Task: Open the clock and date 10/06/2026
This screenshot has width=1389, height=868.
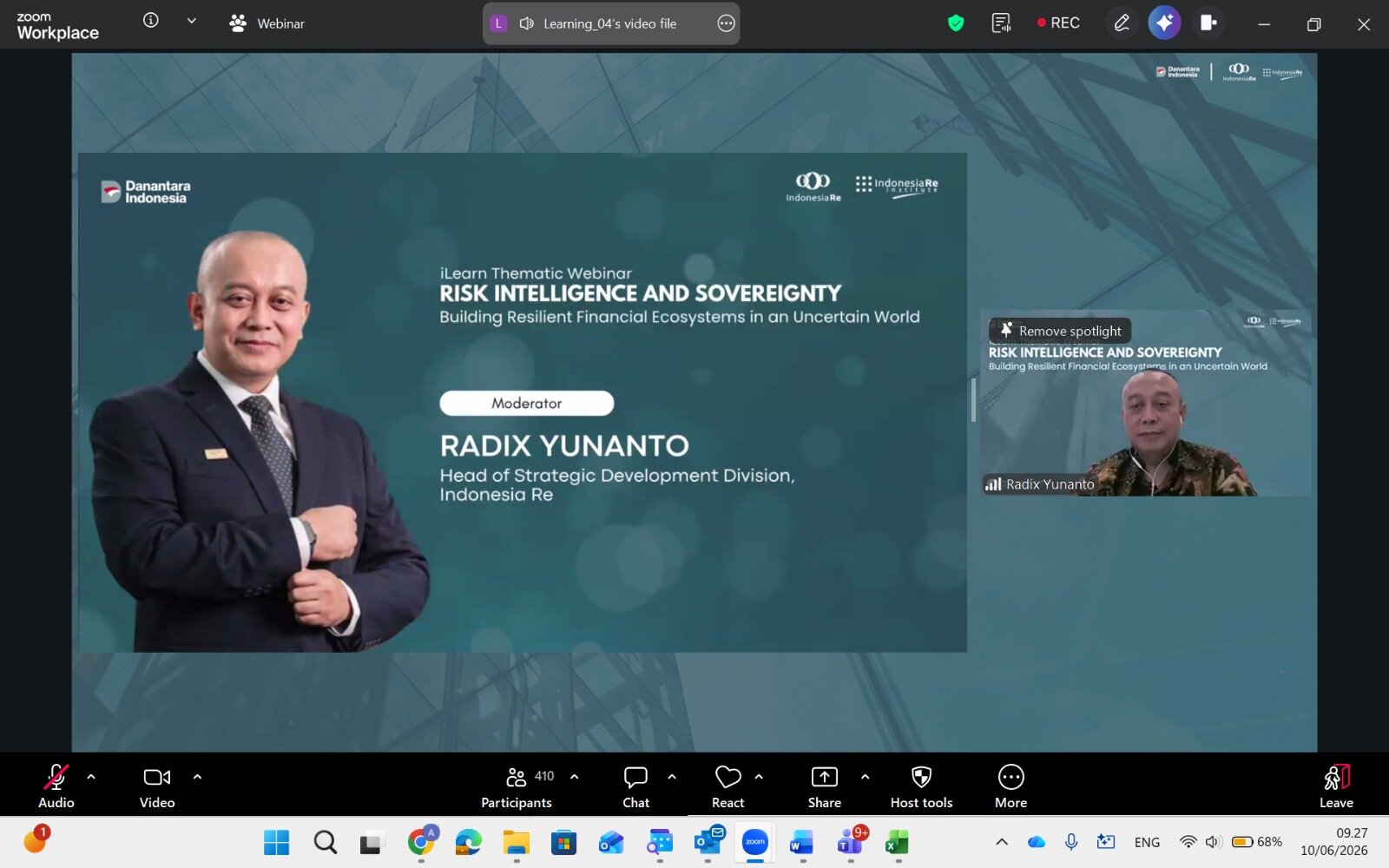Action: 1333,842
